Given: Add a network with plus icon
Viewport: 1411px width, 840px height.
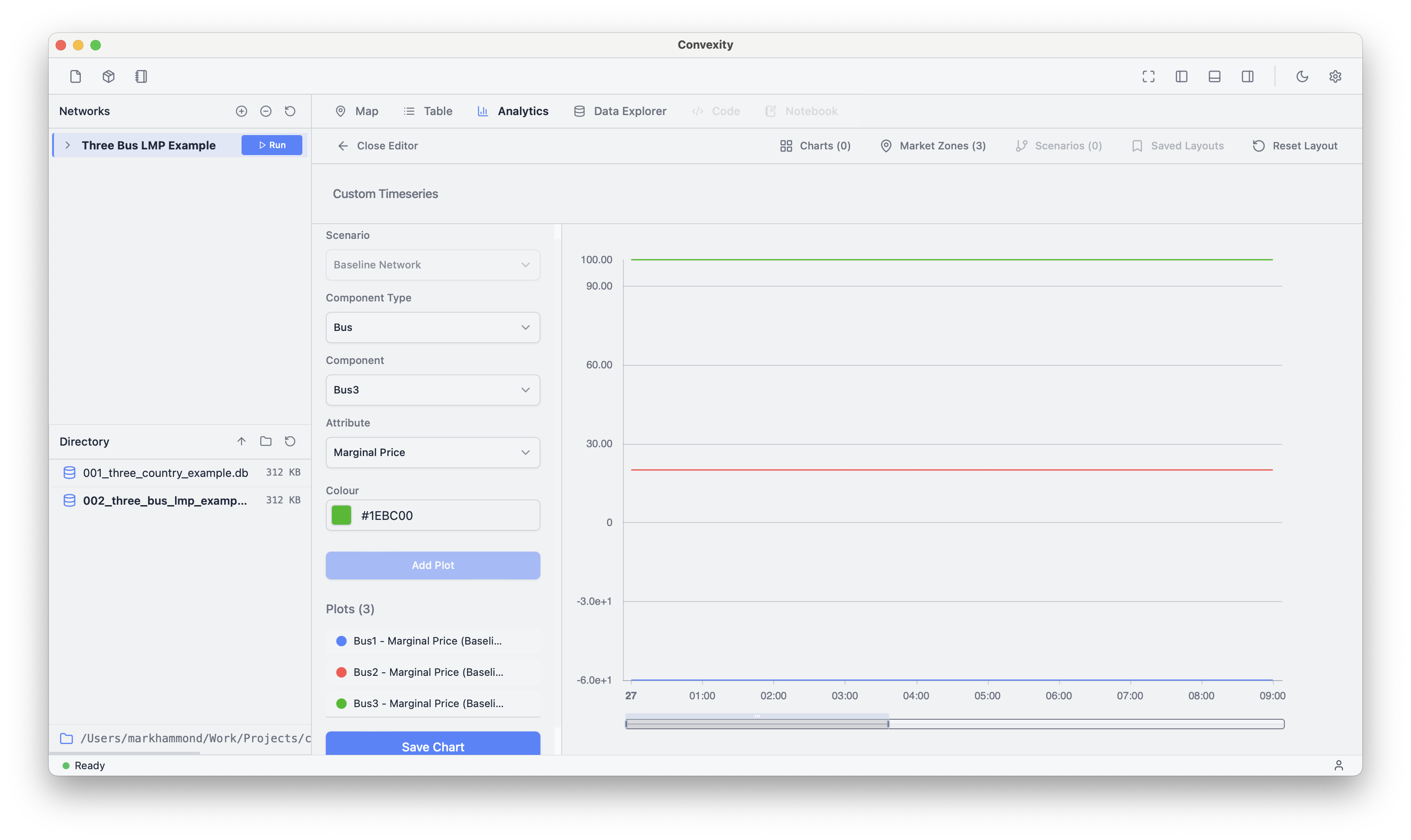Looking at the screenshot, I should [x=241, y=112].
